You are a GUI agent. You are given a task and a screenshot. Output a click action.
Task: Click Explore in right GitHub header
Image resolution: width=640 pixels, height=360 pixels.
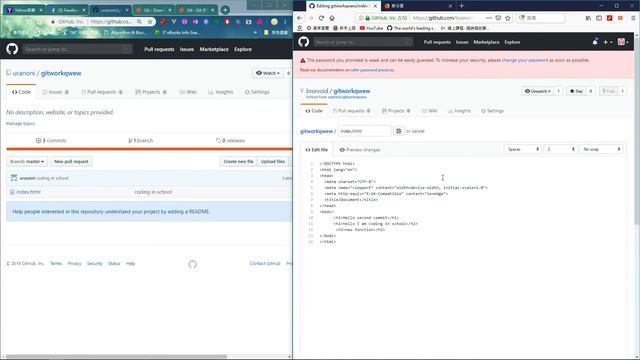pos(512,42)
